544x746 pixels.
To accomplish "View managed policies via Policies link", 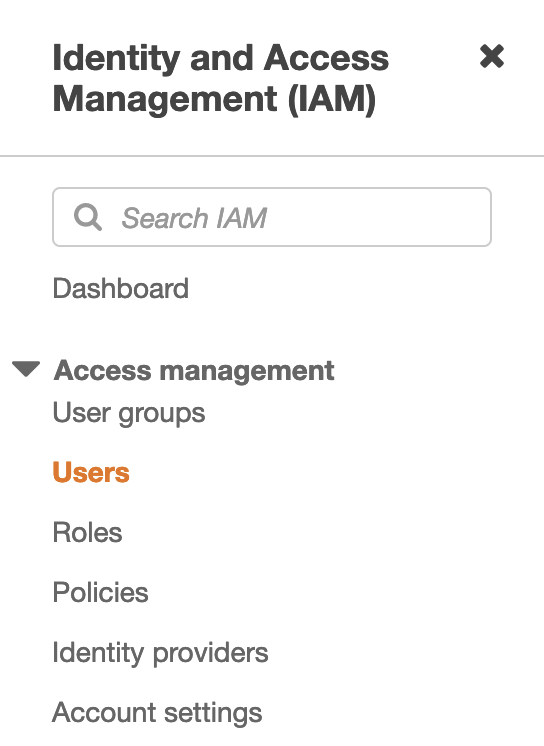I will (100, 592).
